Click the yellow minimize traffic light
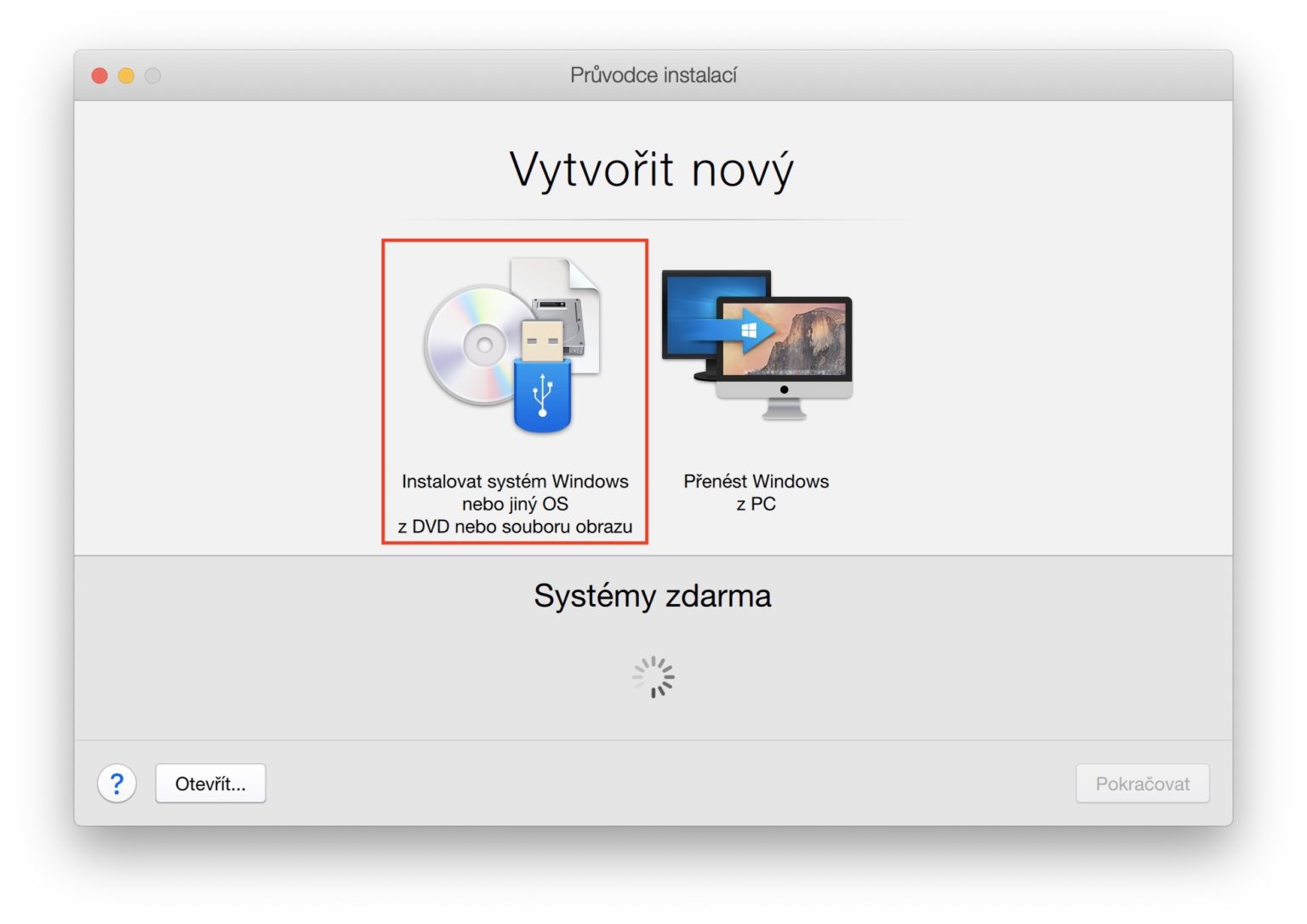1307x924 pixels. 126,75
